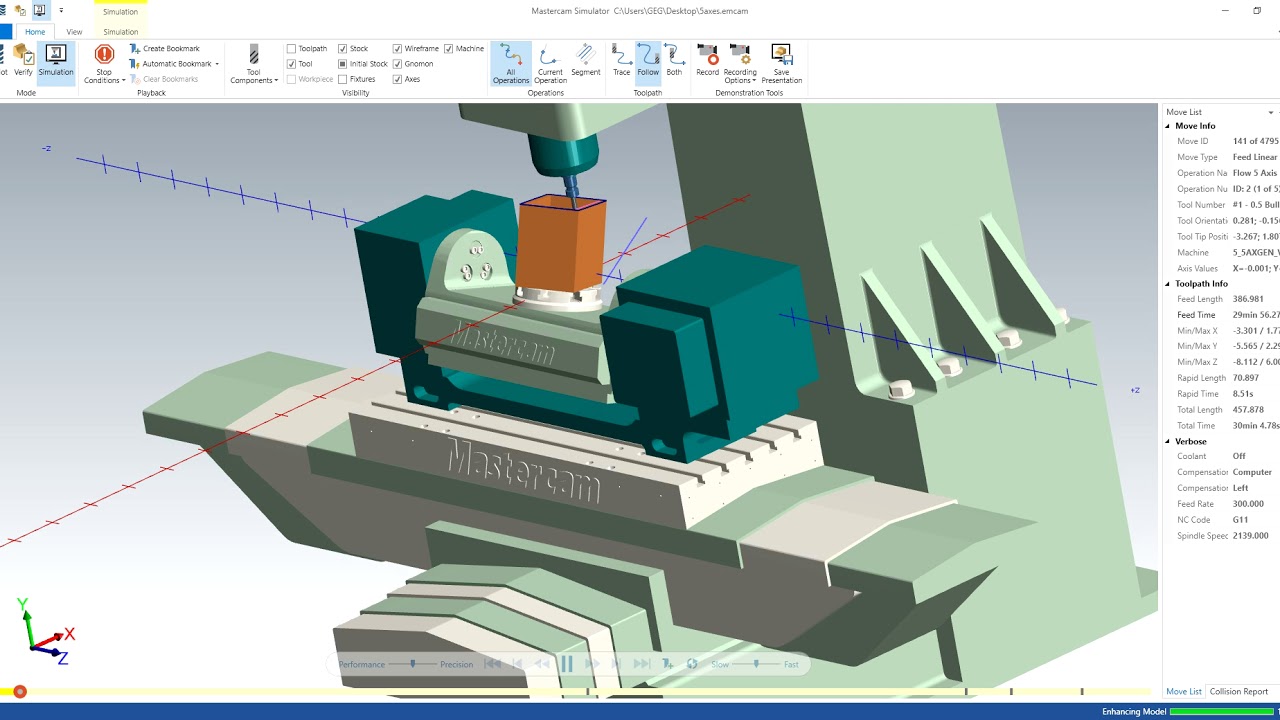The height and width of the screenshot is (720, 1280).
Task: Pause the simulation playback
Action: 567,664
